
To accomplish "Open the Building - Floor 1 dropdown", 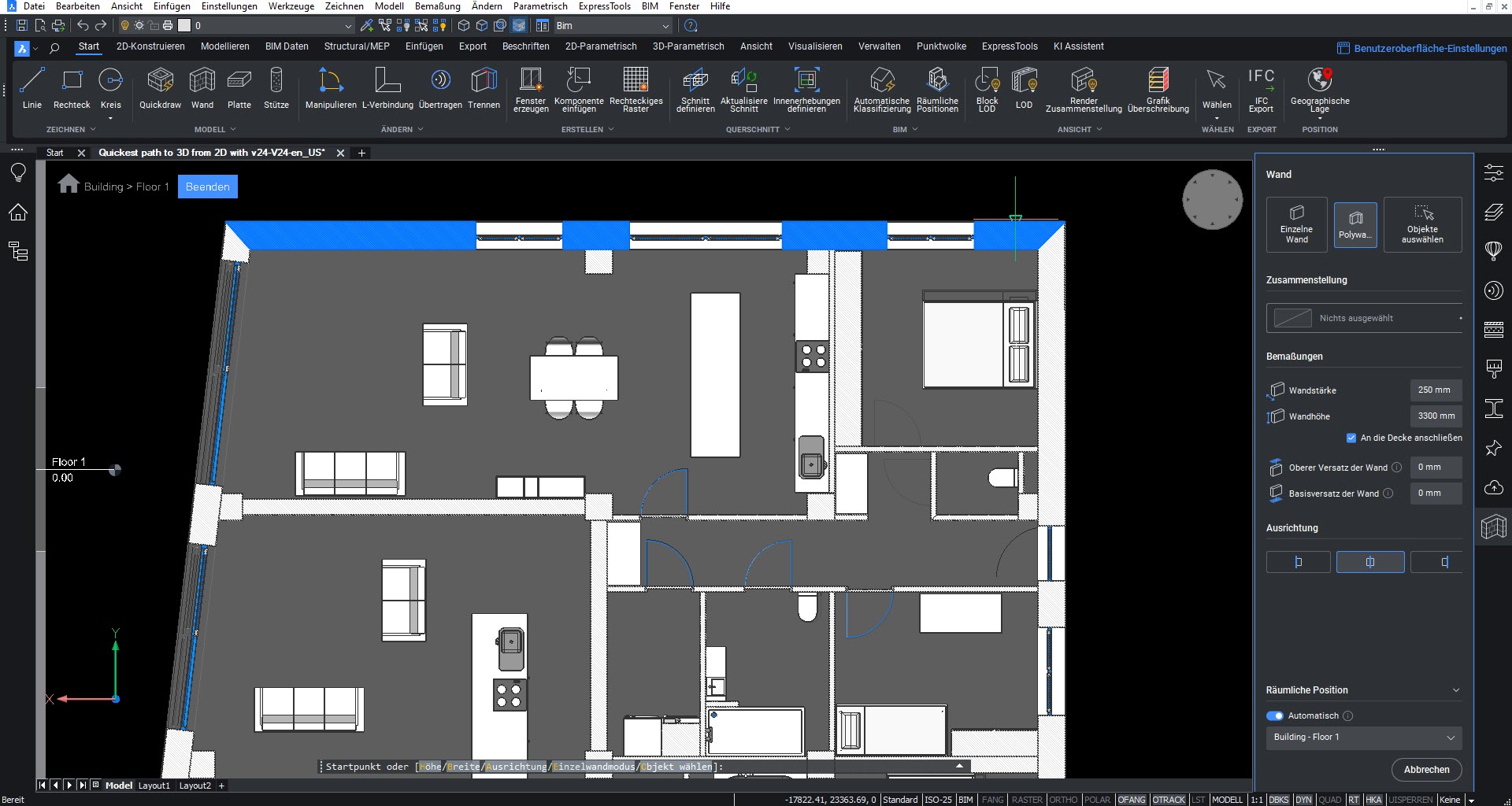I will tap(1364, 738).
